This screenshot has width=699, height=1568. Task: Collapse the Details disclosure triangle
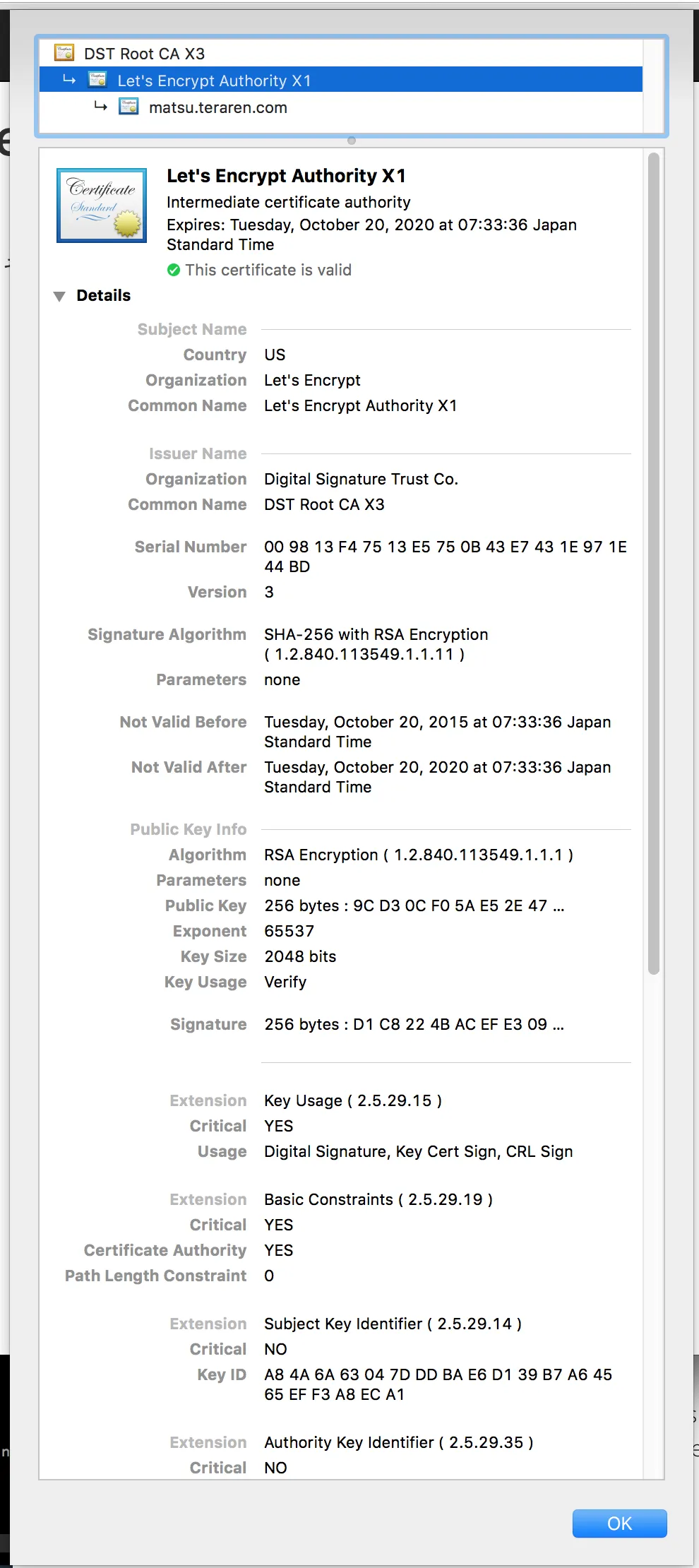59,296
